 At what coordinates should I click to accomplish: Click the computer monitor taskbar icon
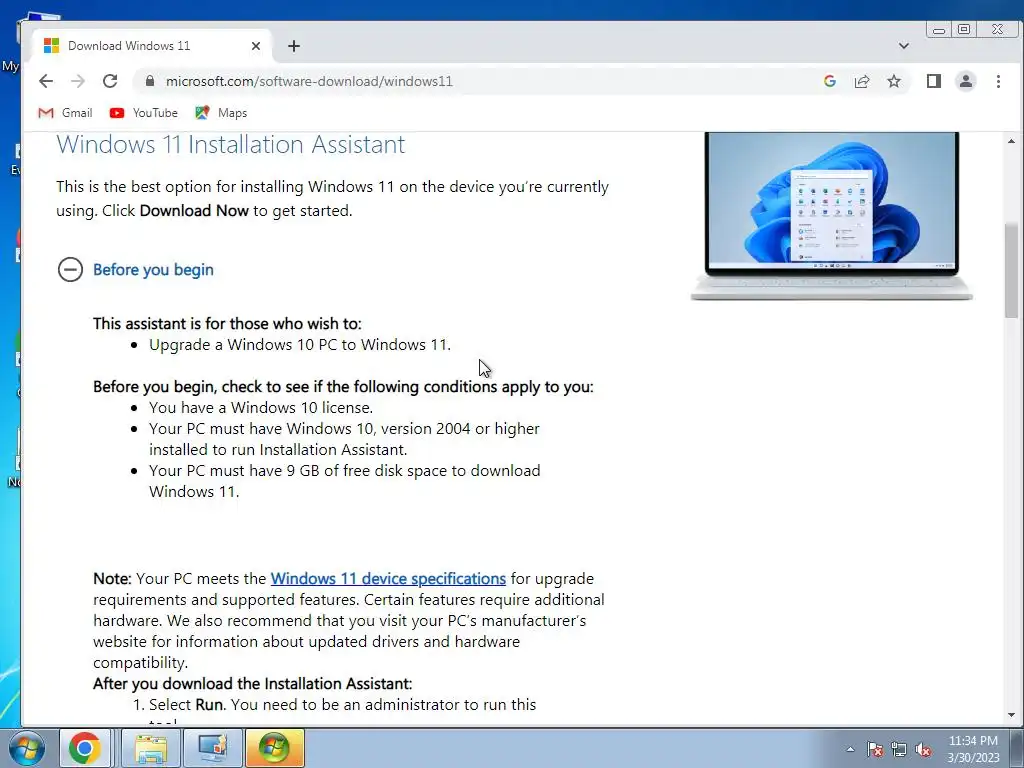point(212,748)
